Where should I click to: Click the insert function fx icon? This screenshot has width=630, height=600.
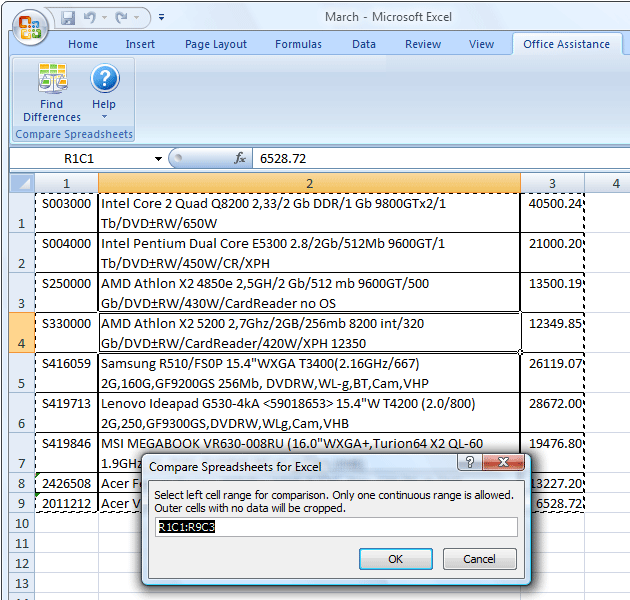[x=240, y=158]
